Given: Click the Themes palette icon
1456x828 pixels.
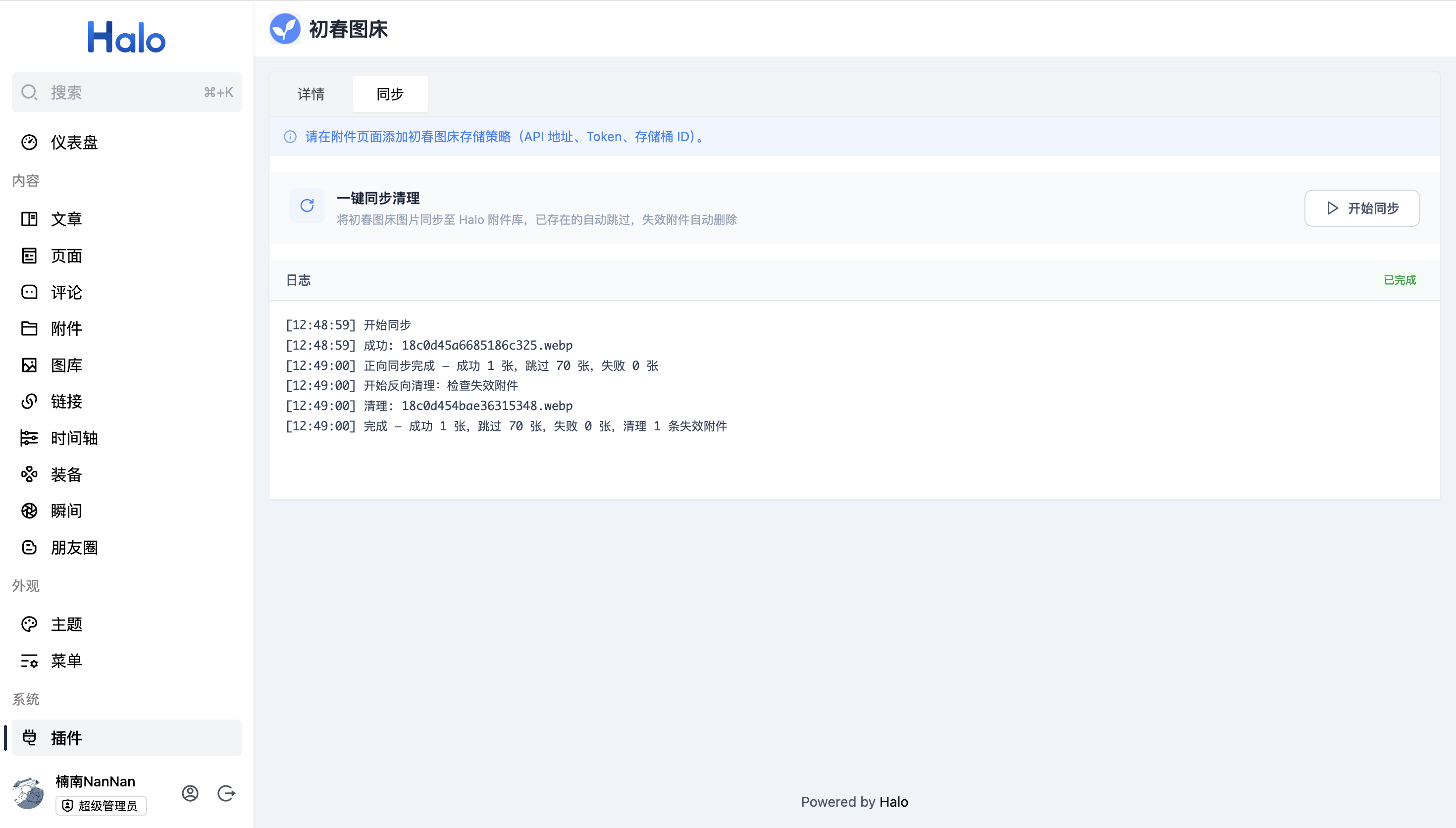Looking at the screenshot, I should coord(29,624).
